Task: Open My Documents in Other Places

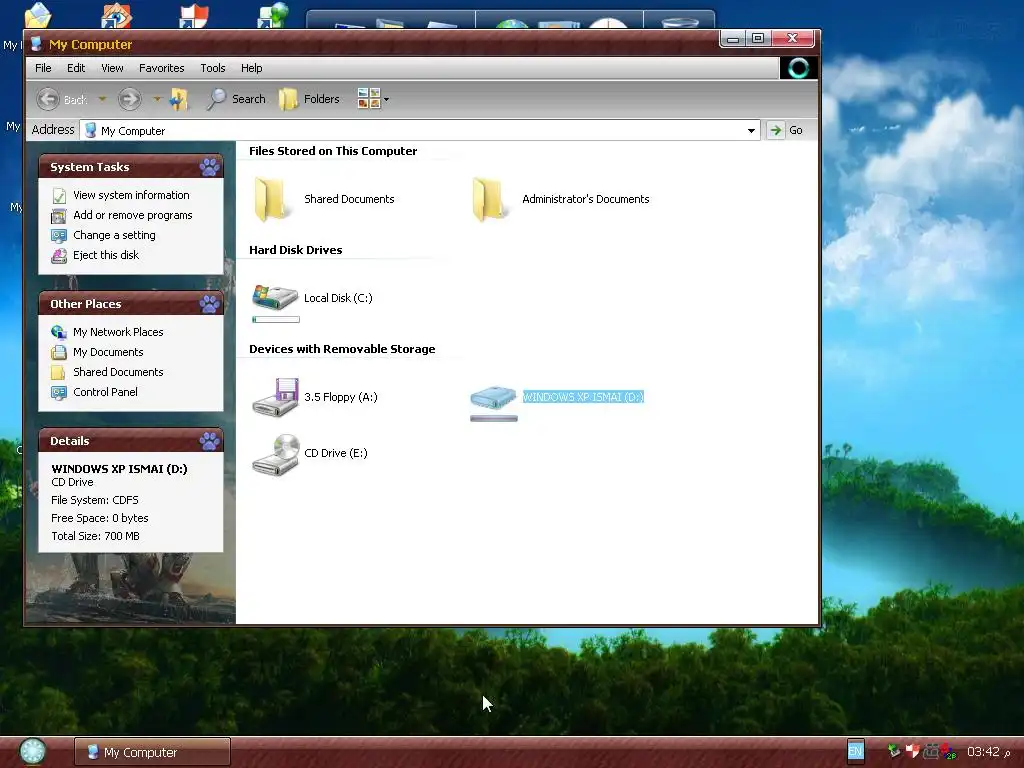Action: click(108, 352)
